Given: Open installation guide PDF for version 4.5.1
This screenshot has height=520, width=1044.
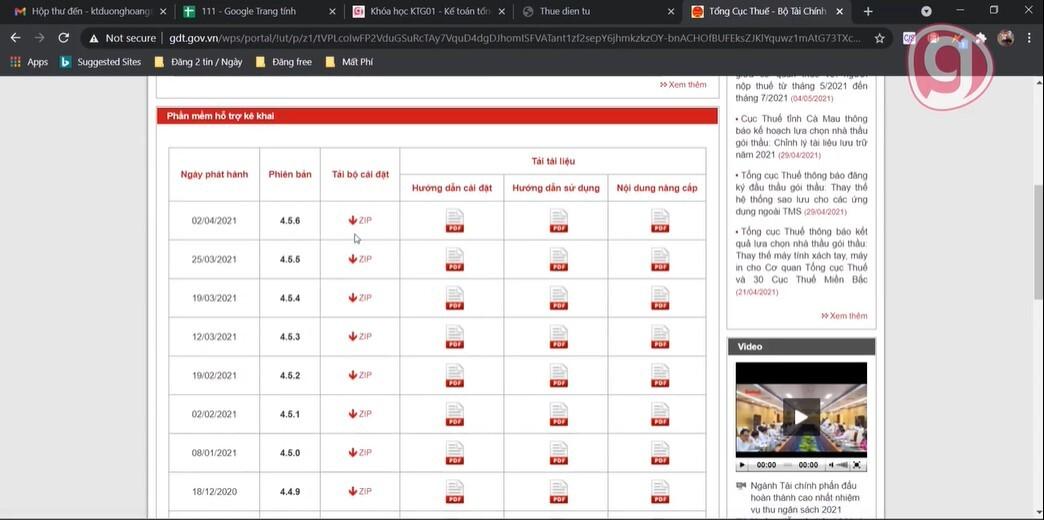Looking at the screenshot, I should tap(455, 413).
